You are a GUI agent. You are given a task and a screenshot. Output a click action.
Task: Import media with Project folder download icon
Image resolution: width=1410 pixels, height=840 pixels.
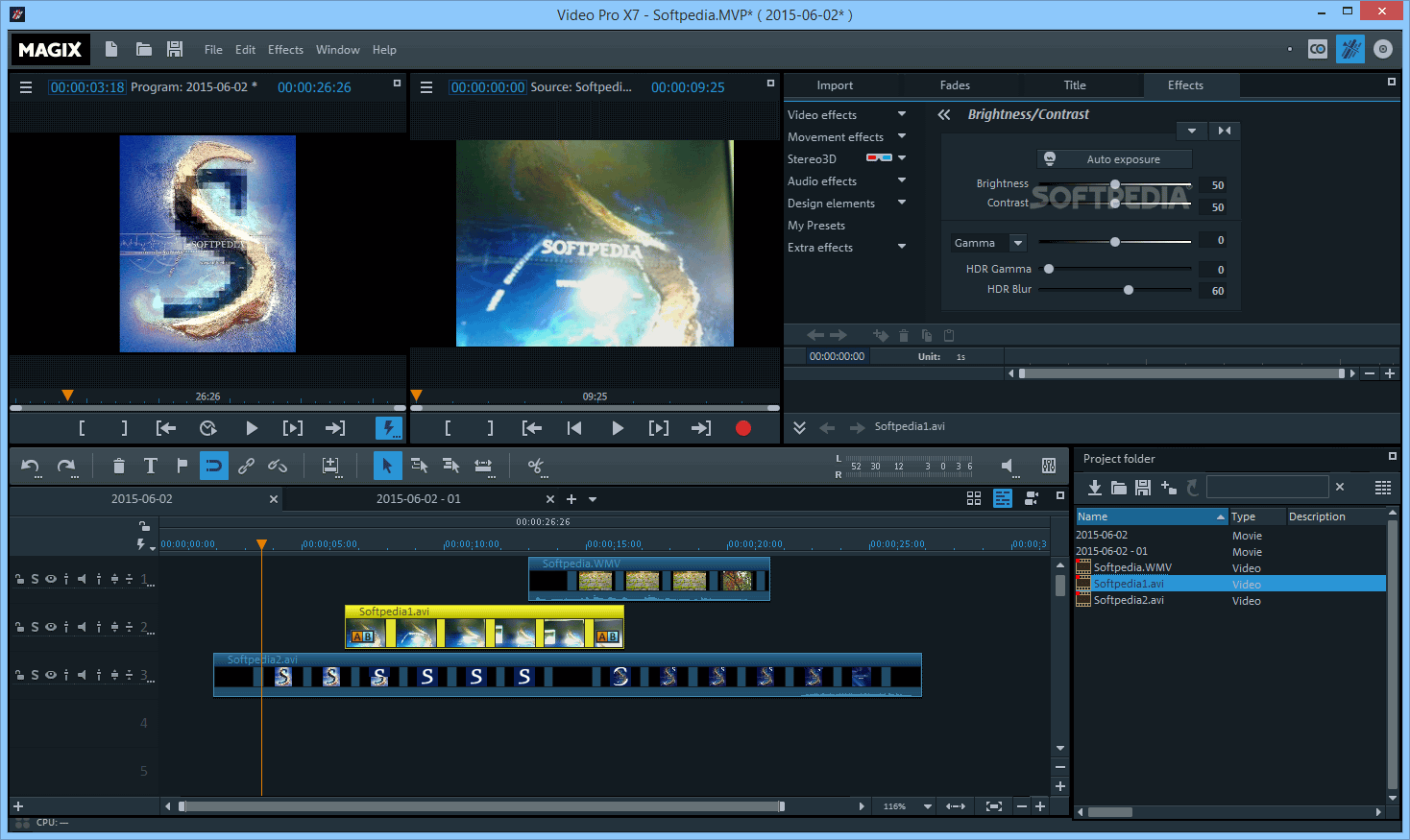click(1095, 488)
